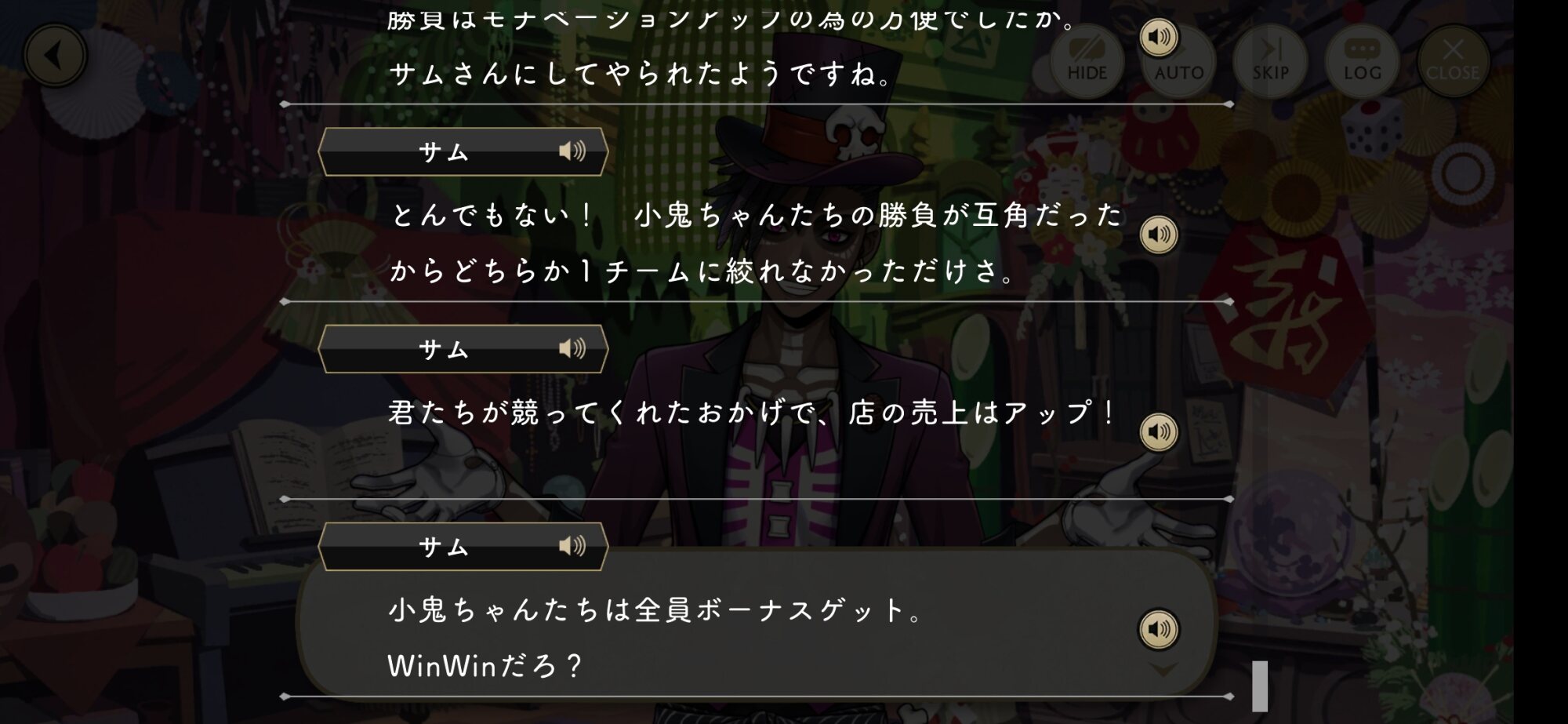This screenshot has height=724, width=1568.
Task: Expand the down chevron below last dialogue
Action: 1163,669
